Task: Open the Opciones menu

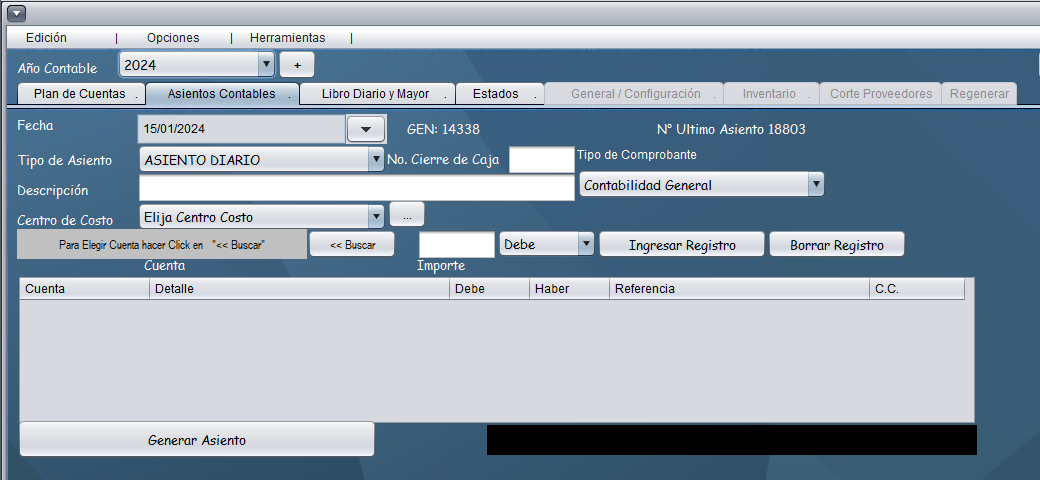Action: [173, 38]
